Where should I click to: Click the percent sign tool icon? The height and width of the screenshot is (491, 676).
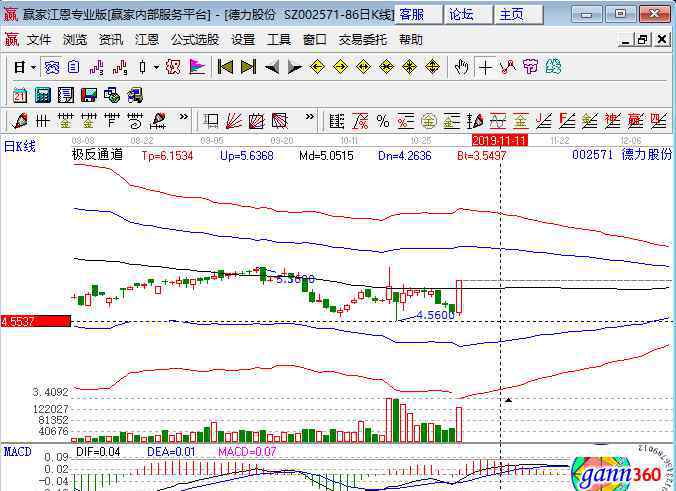click(383, 122)
